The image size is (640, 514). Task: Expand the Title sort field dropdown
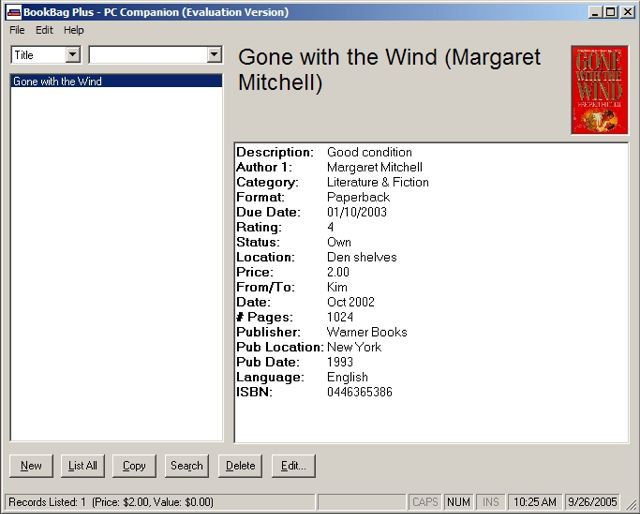[x=73, y=55]
